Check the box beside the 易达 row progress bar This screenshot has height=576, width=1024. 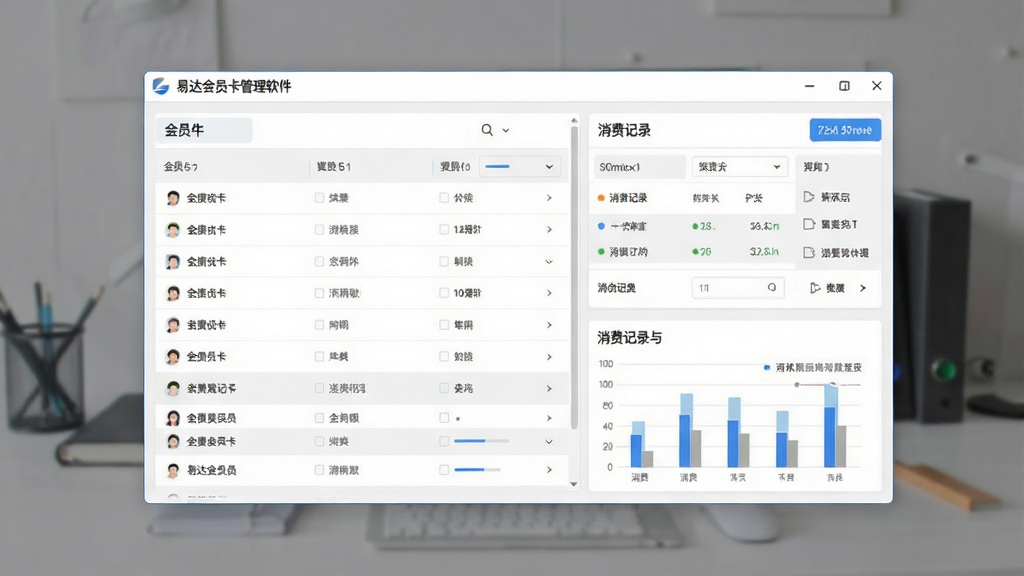click(x=444, y=470)
